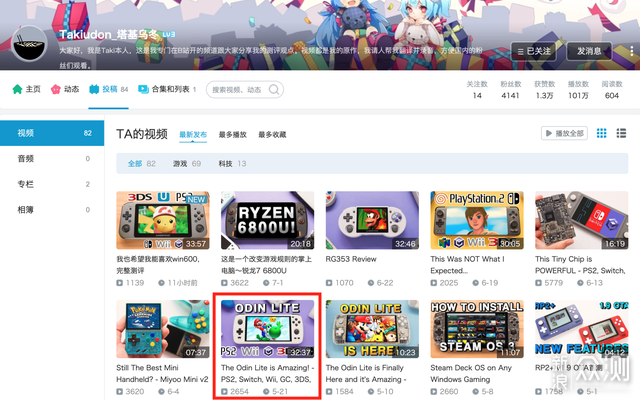This screenshot has height=400, width=640.
Task: Open the HOW TO INSTALL Steam OS thumbnail
Action: click(x=477, y=329)
